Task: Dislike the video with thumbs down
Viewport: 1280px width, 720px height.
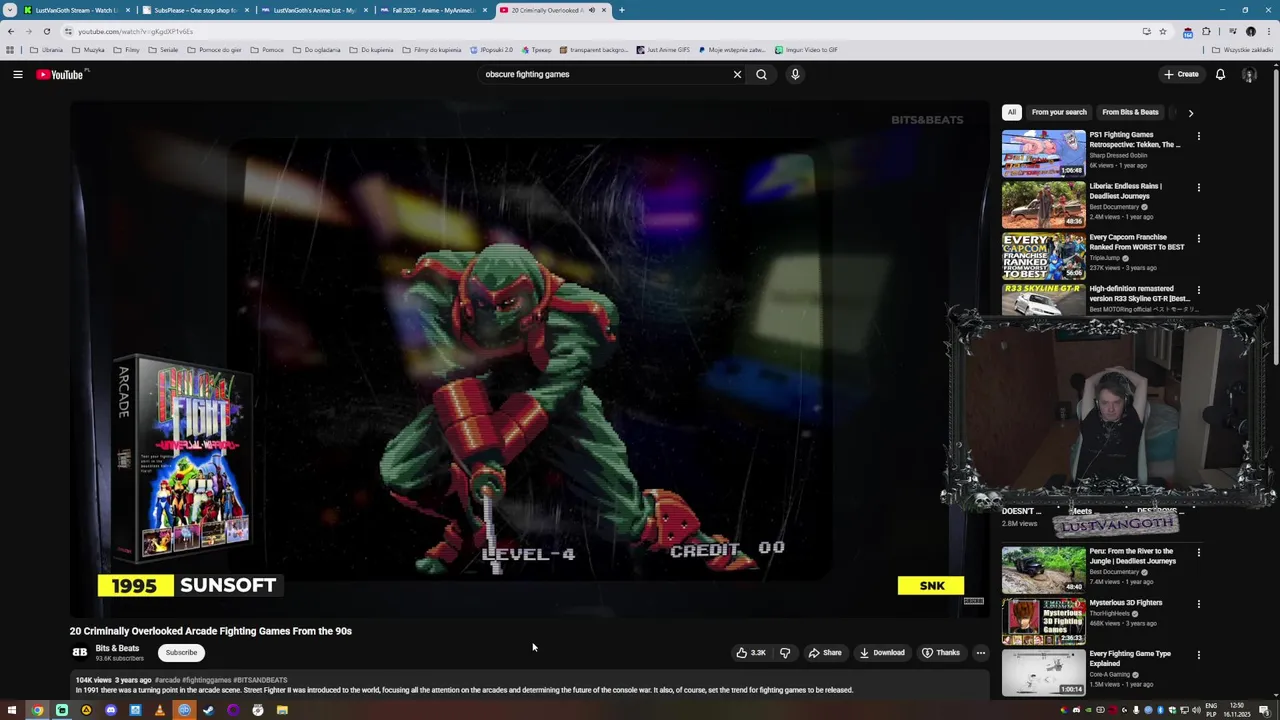Action: (x=785, y=653)
